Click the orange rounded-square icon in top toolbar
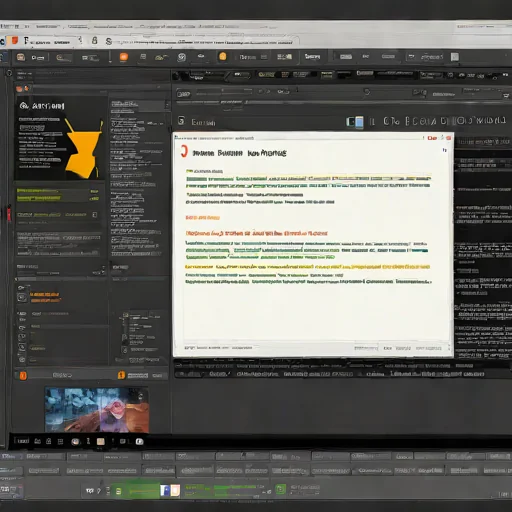 [124, 57]
